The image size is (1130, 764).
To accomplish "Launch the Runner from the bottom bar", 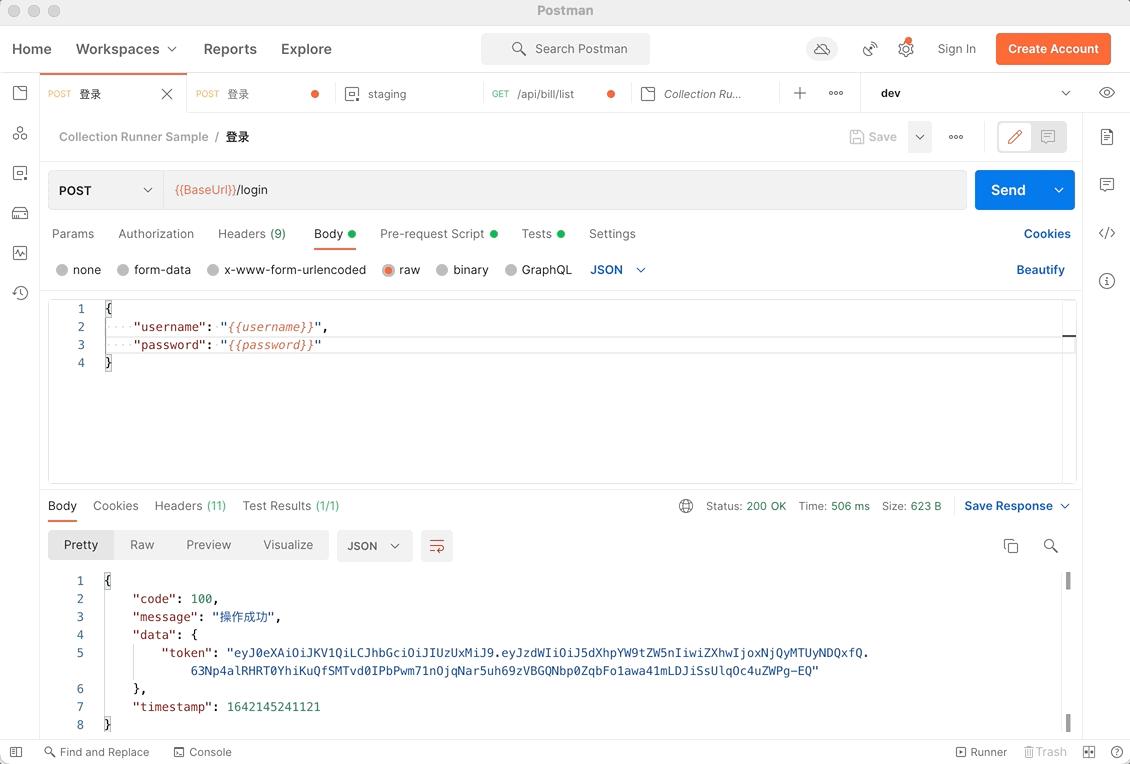I will [x=980, y=751].
